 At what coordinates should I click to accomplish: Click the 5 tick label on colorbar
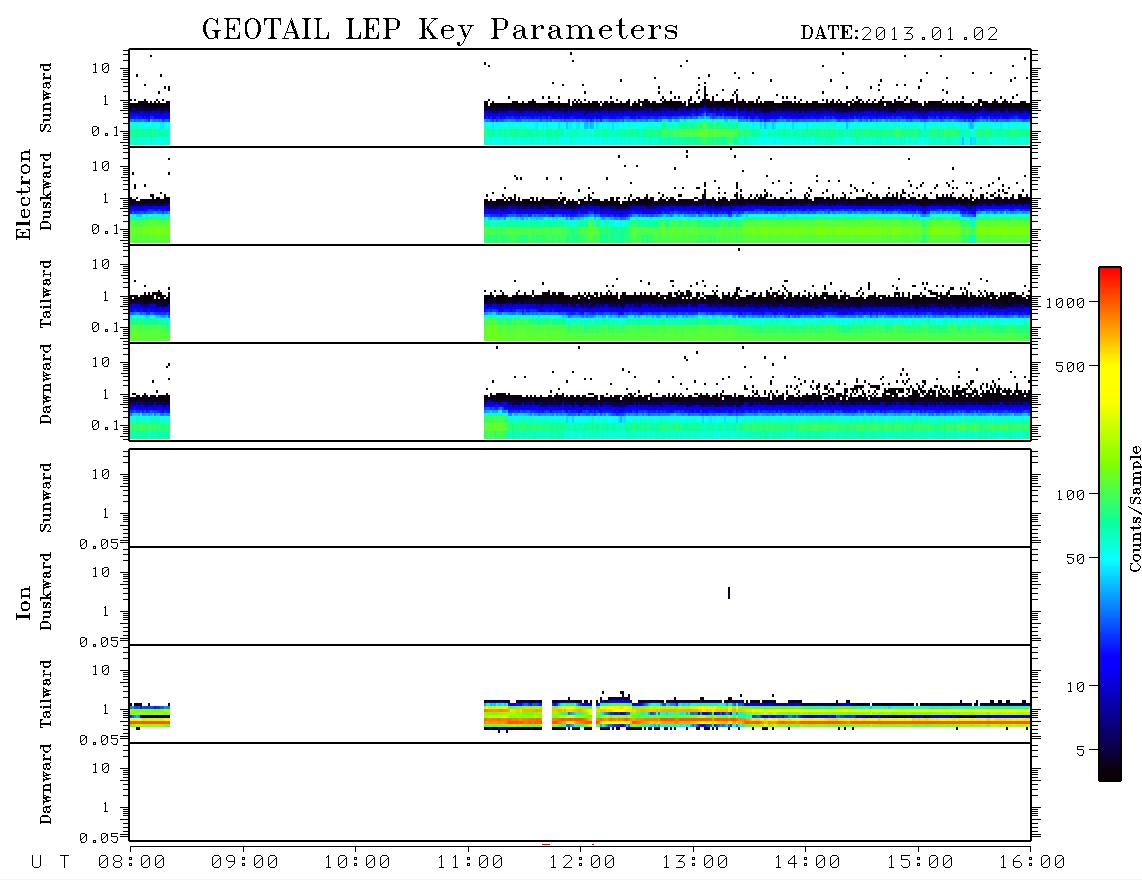[1080, 751]
